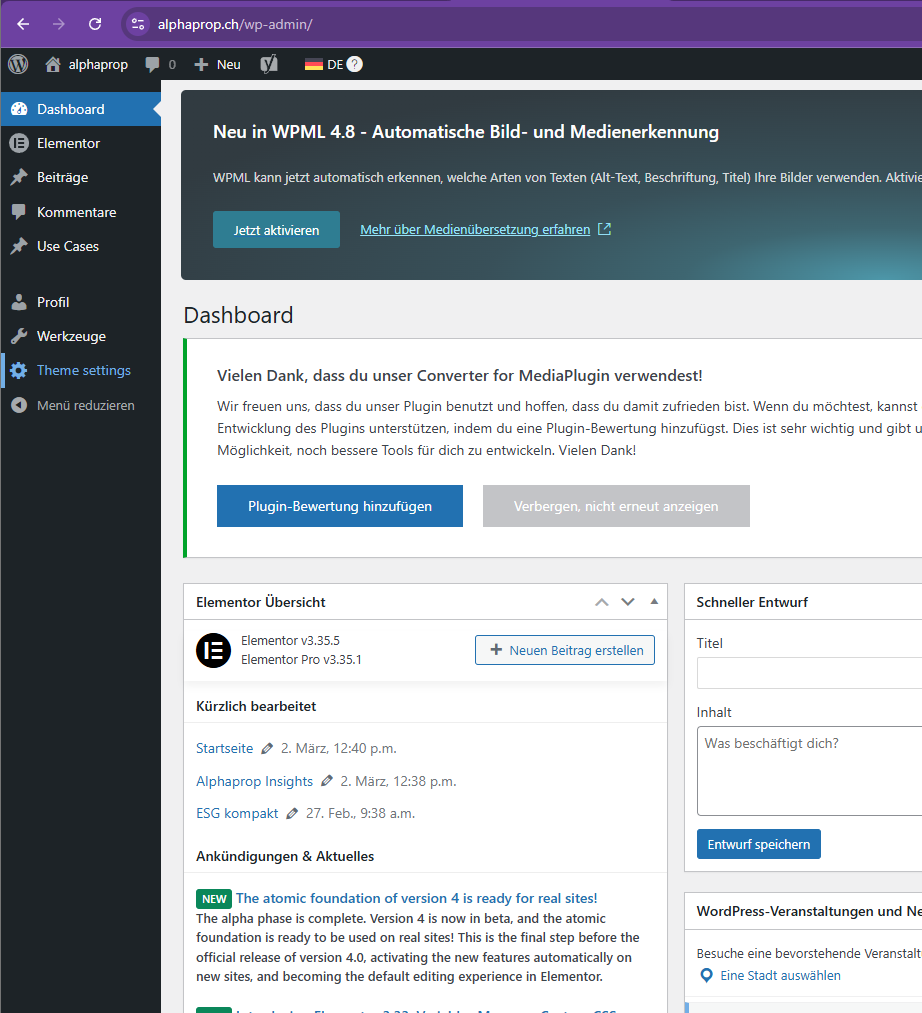Click the Elementor logo in overview widget
This screenshot has height=1013, width=922.
coord(213,650)
